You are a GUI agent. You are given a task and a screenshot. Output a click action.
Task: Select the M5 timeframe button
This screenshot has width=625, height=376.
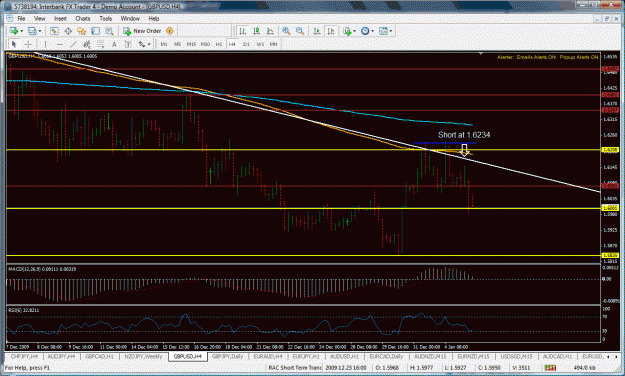point(178,44)
